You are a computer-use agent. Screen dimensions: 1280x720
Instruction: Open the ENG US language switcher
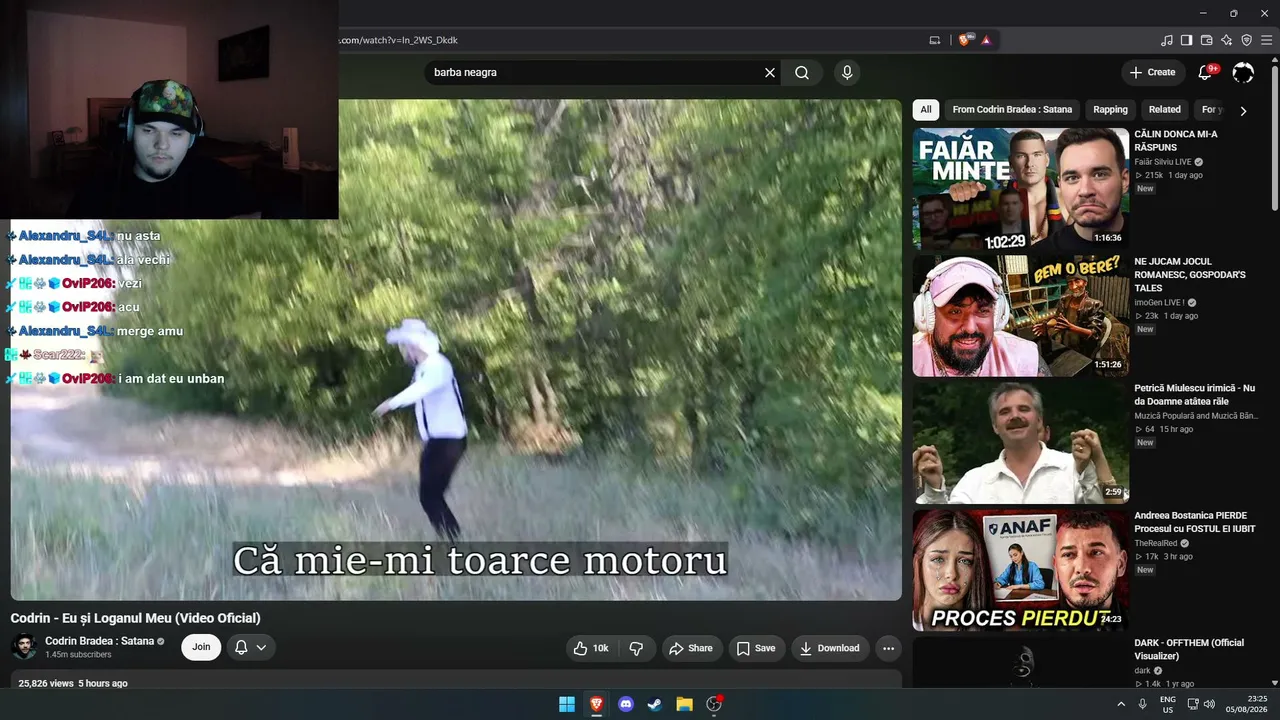[1168, 704]
